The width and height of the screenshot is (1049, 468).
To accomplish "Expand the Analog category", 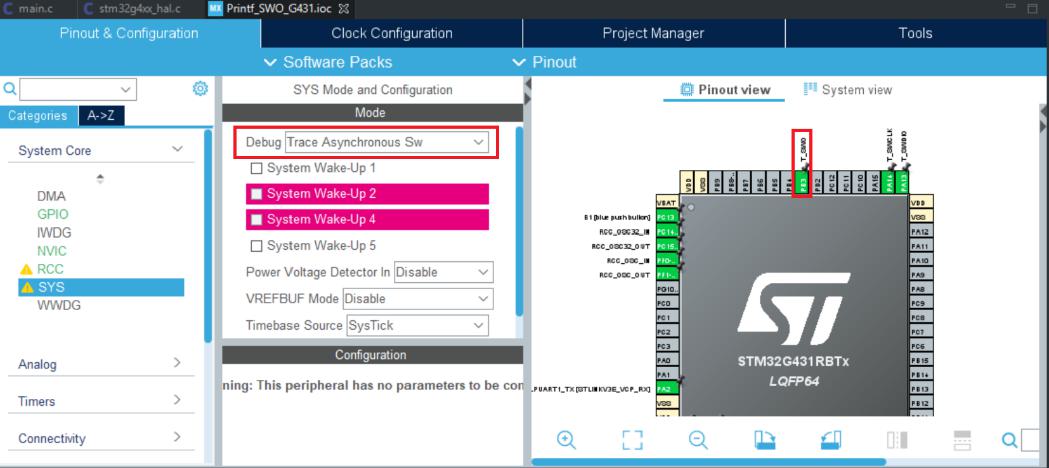I will point(100,364).
